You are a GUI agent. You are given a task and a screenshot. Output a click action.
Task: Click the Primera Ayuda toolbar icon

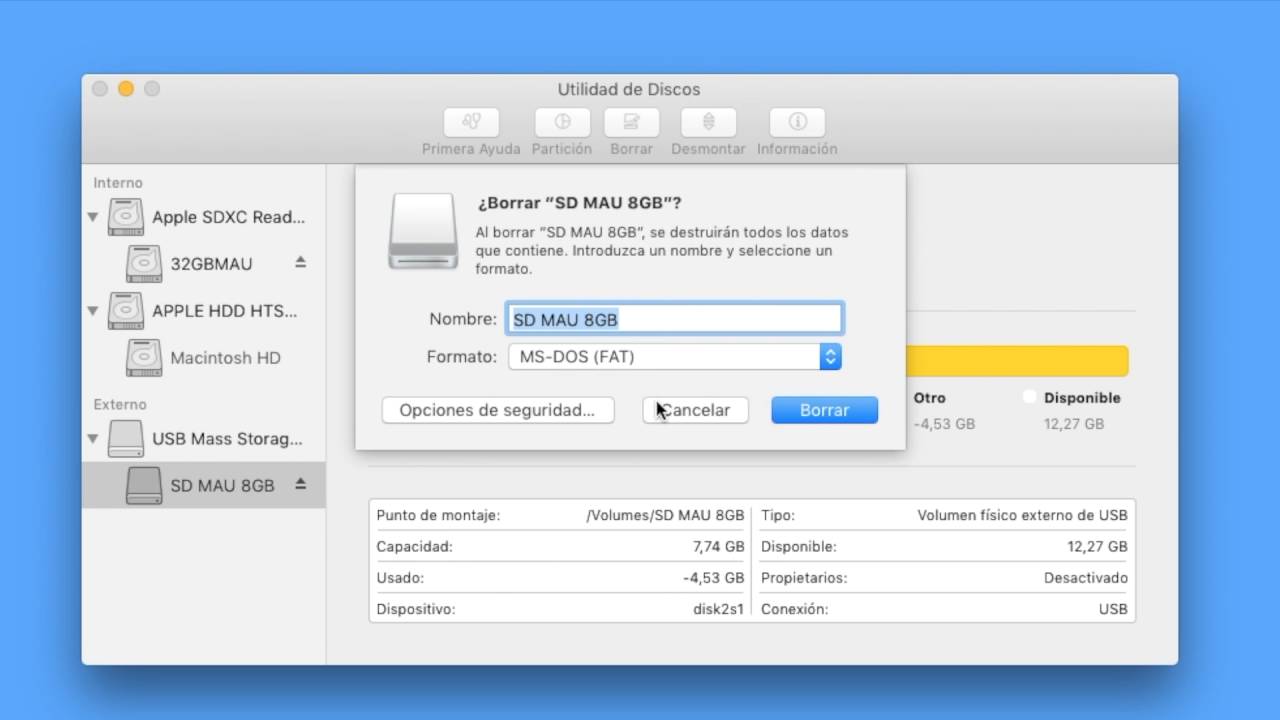[x=471, y=122]
